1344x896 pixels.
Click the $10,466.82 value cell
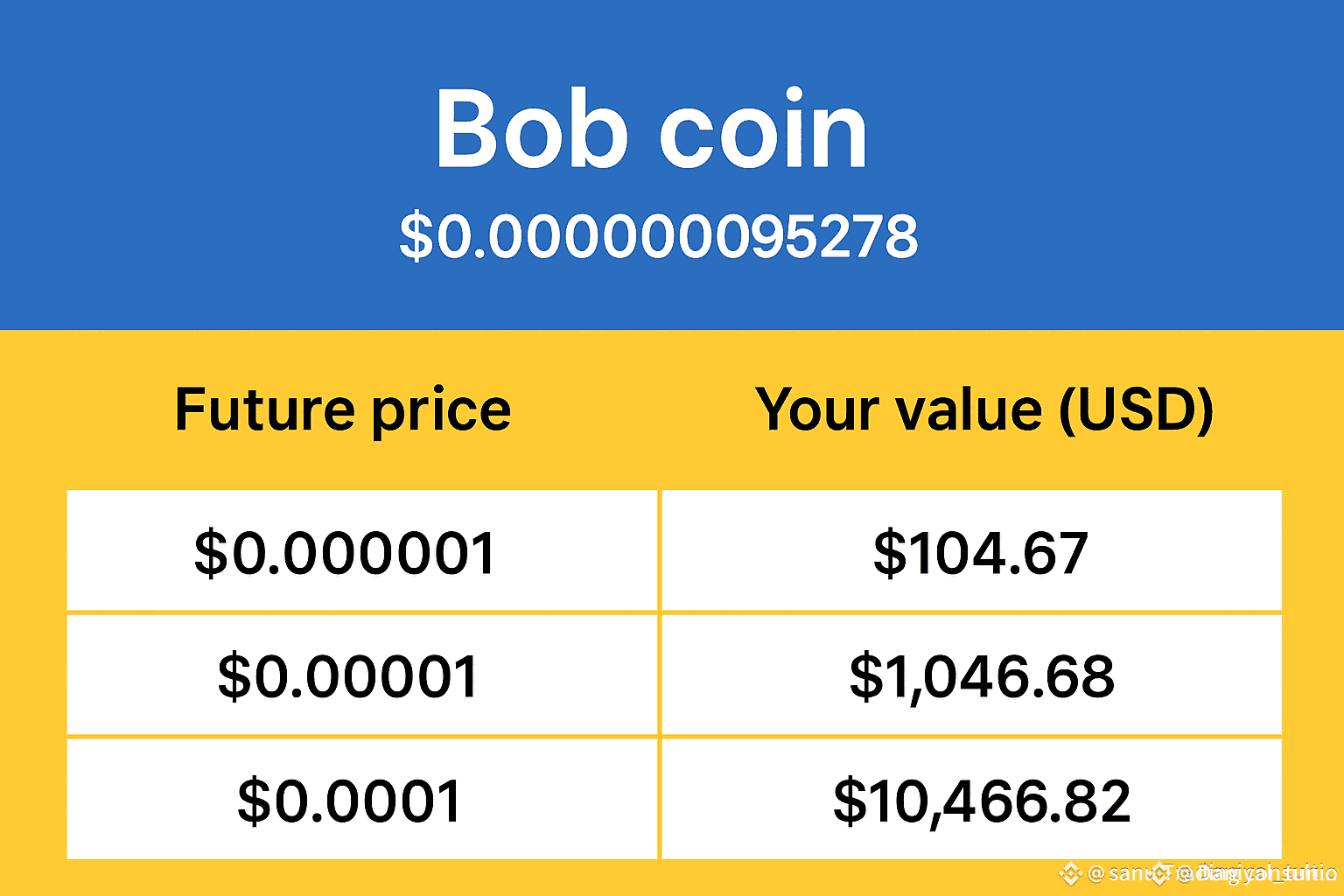[x=972, y=799]
